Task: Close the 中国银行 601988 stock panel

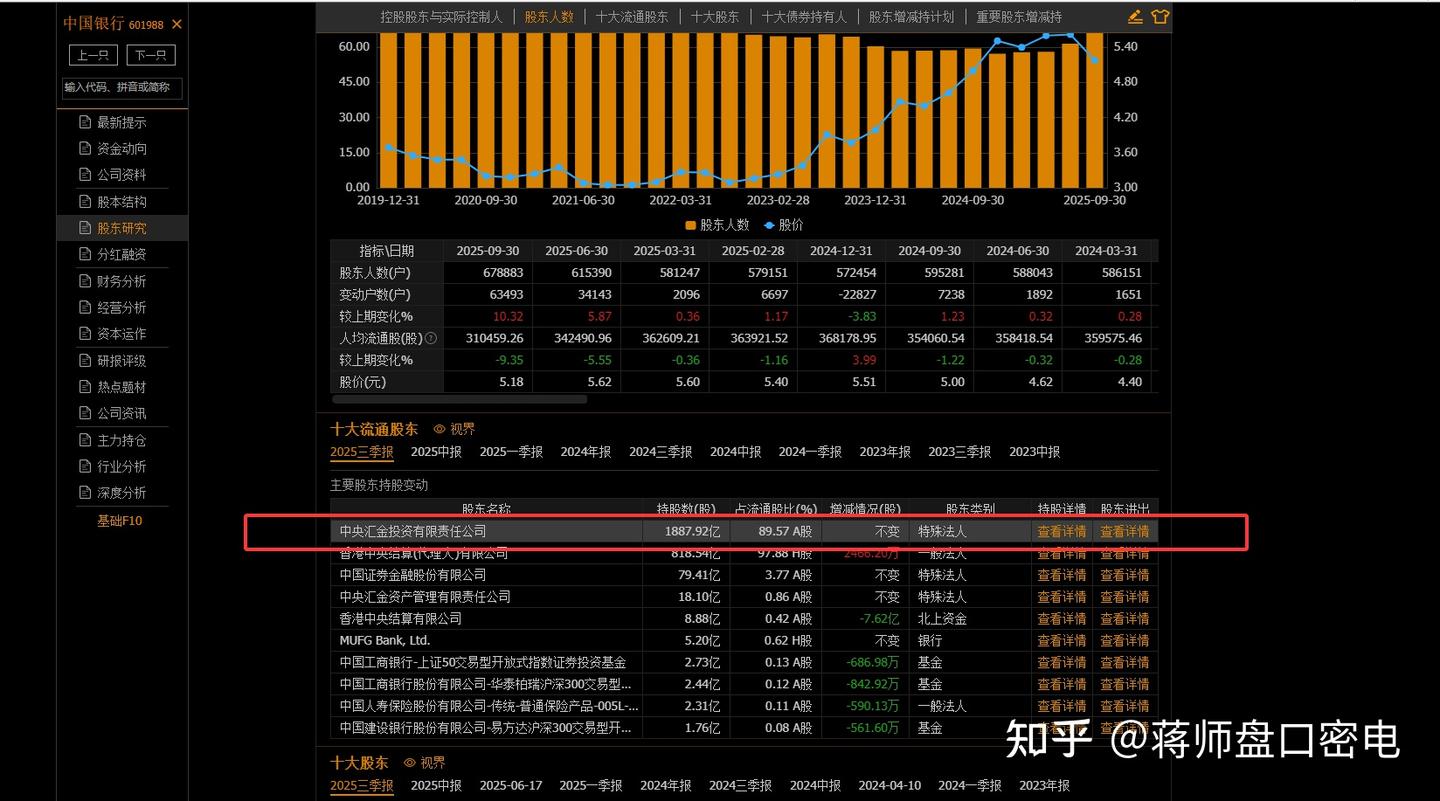Action: [177, 24]
